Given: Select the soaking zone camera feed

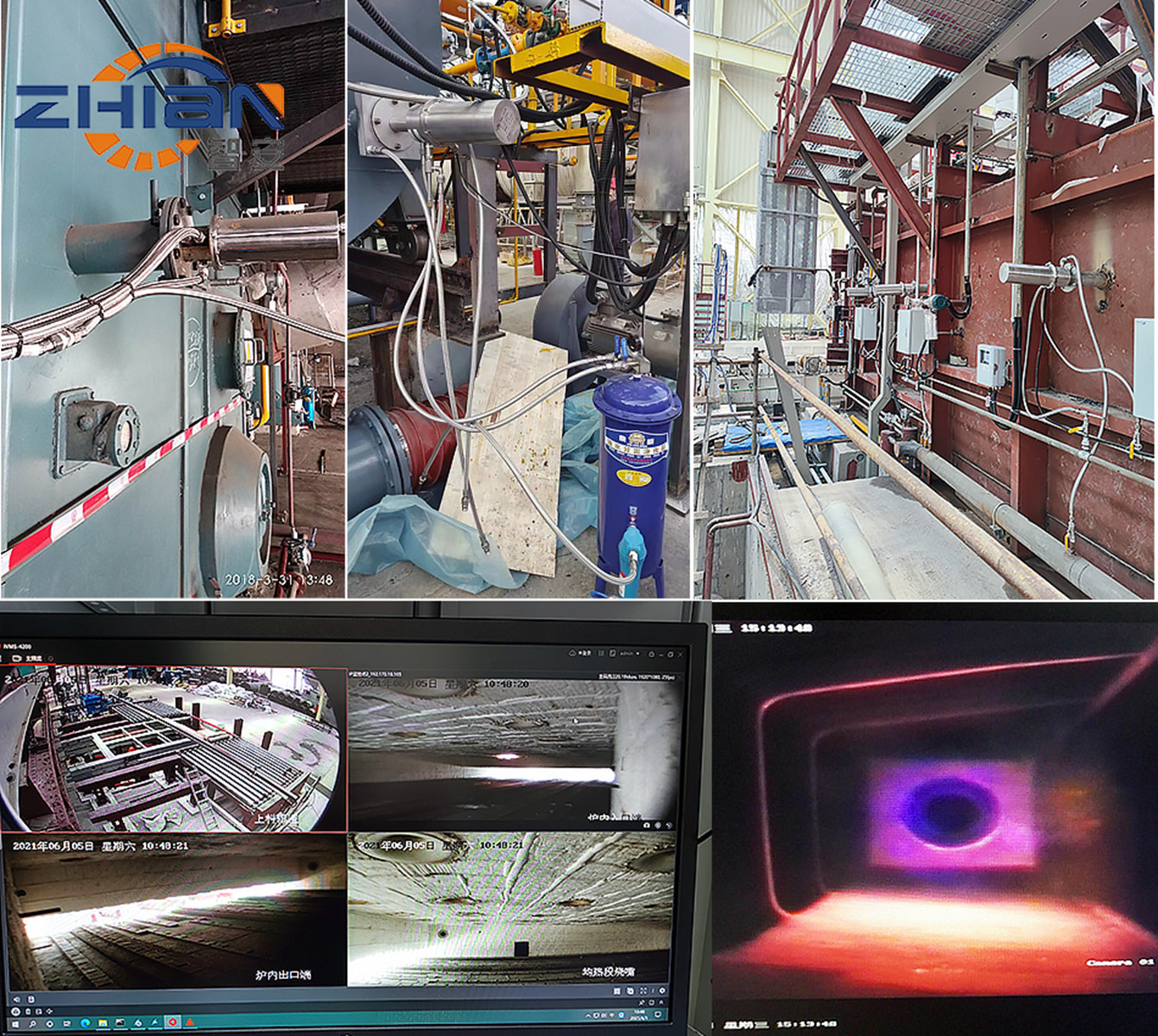Looking at the screenshot, I should click(x=511, y=911).
